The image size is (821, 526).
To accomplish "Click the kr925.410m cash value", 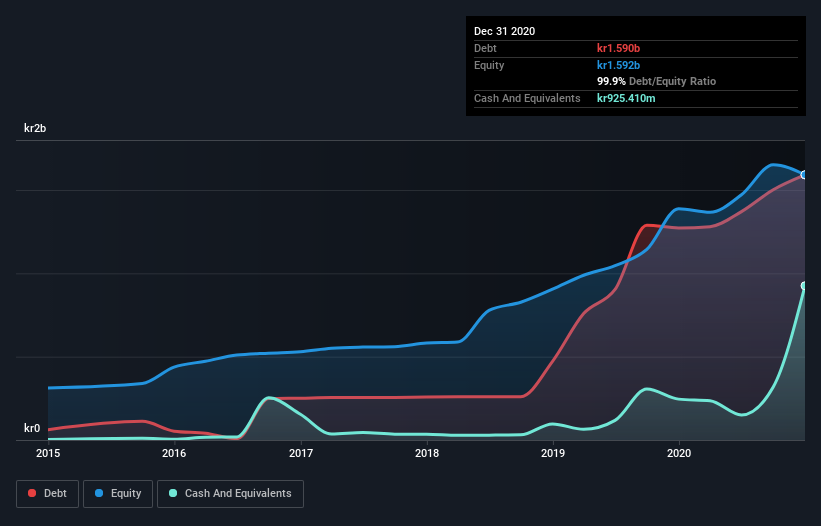I will pos(626,98).
